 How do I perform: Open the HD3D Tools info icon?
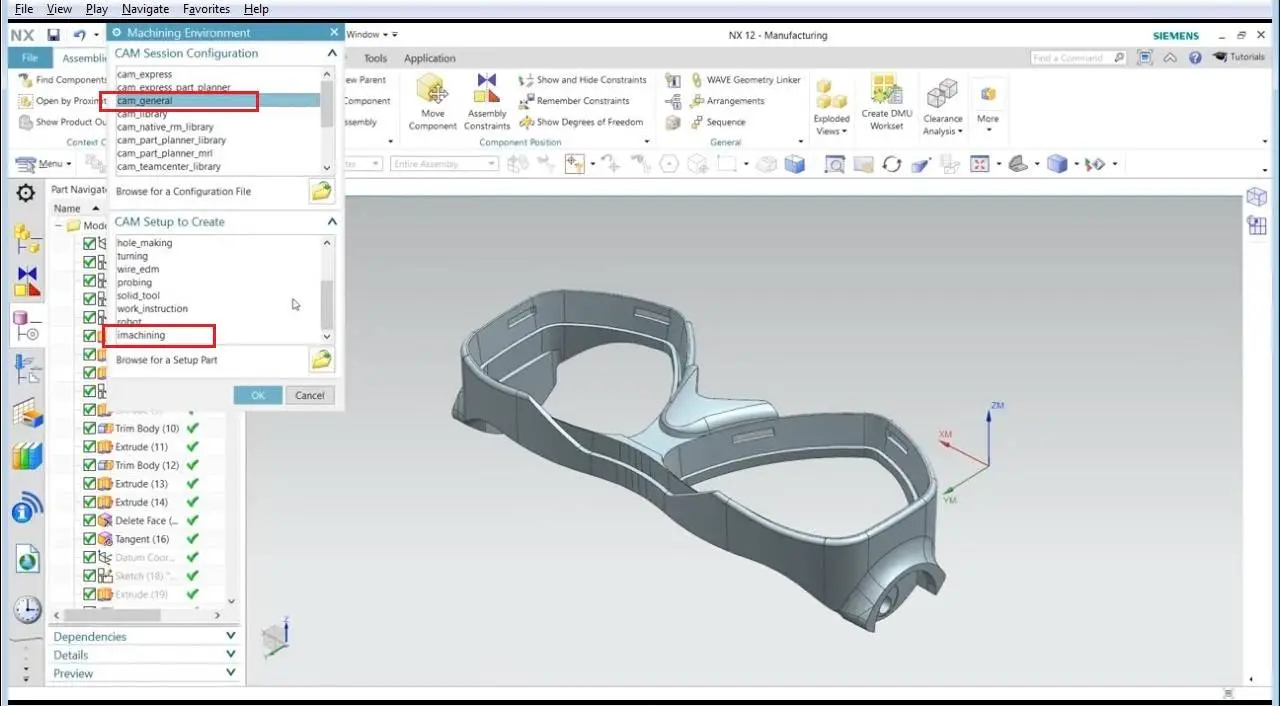tap(27, 508)
